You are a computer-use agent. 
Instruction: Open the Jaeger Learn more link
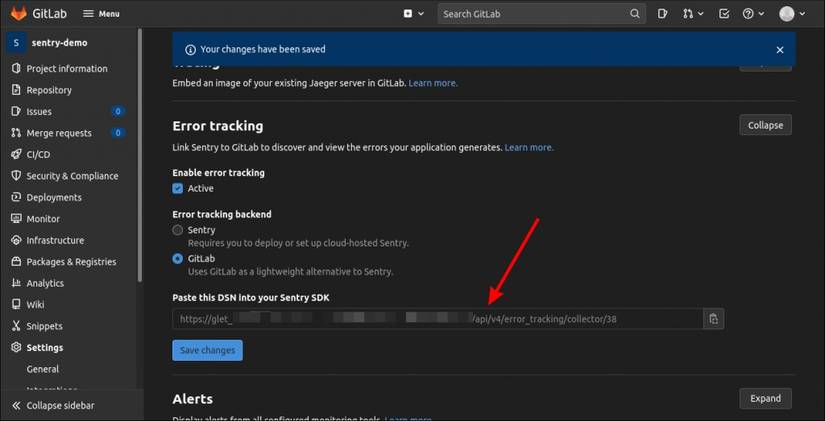(433, 83)
